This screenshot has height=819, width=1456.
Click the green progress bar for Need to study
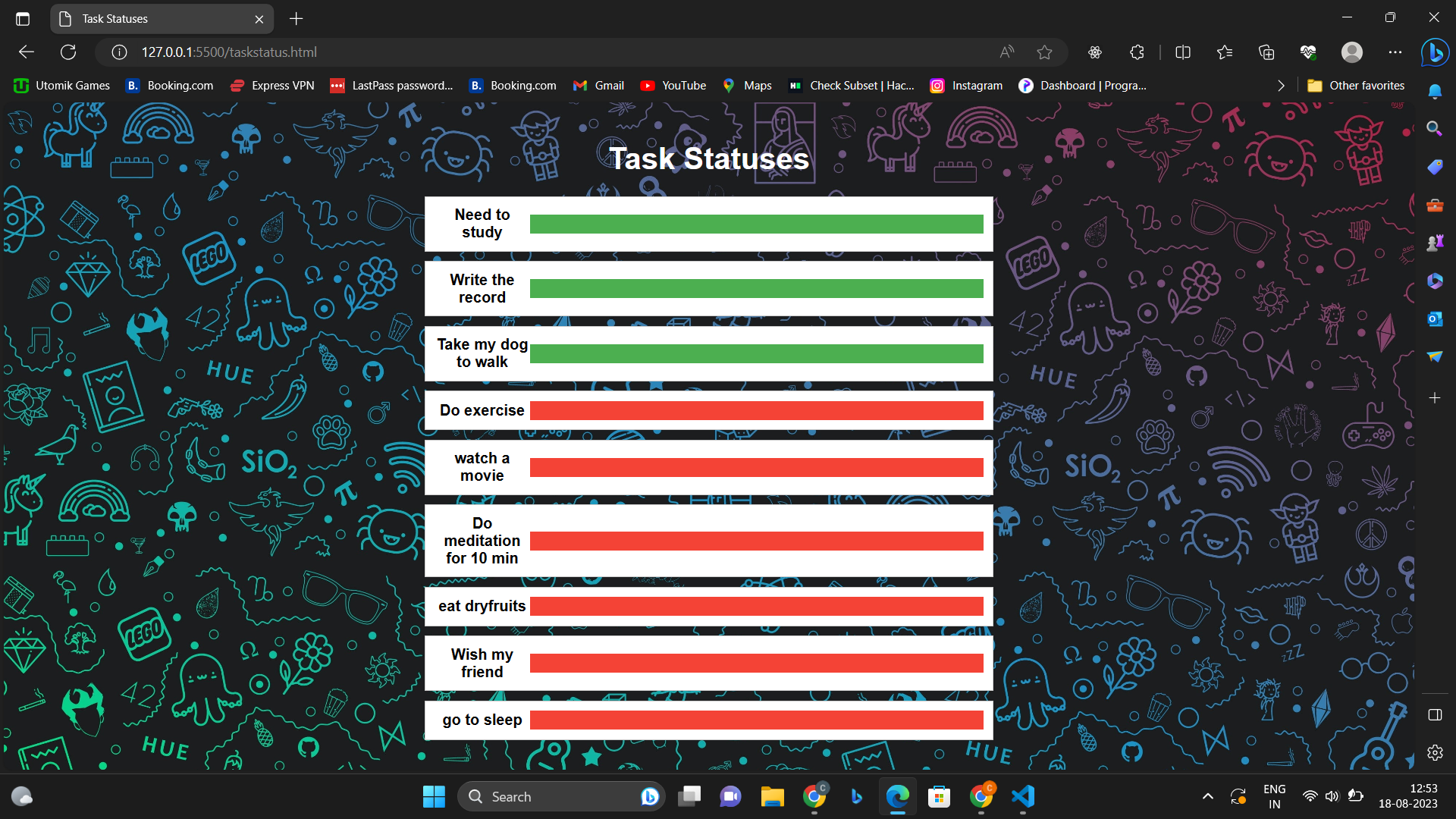(756, 224)
